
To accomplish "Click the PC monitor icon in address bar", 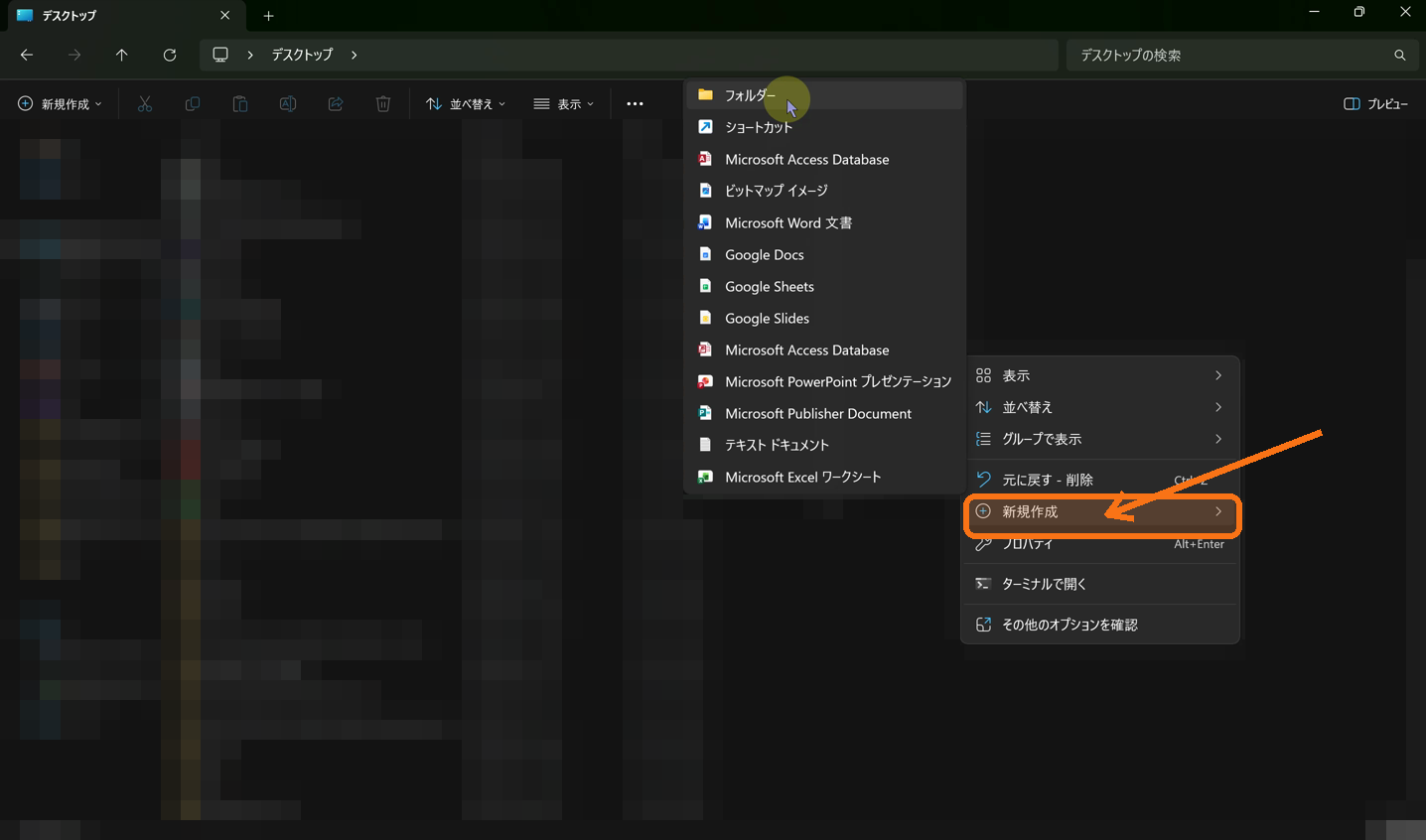I will [x=220, y=55].
